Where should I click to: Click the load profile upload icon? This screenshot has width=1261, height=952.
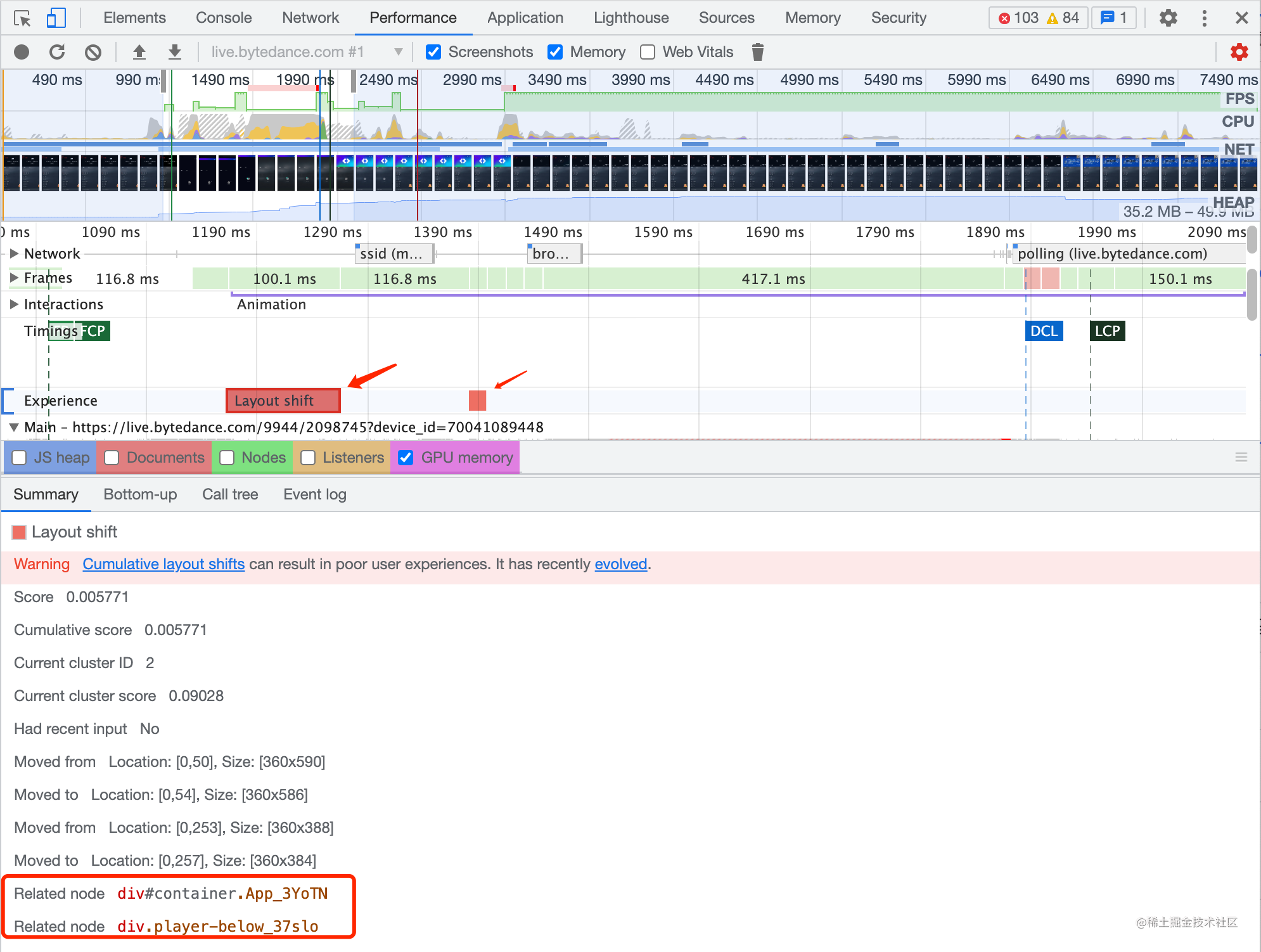click(139, 52)
